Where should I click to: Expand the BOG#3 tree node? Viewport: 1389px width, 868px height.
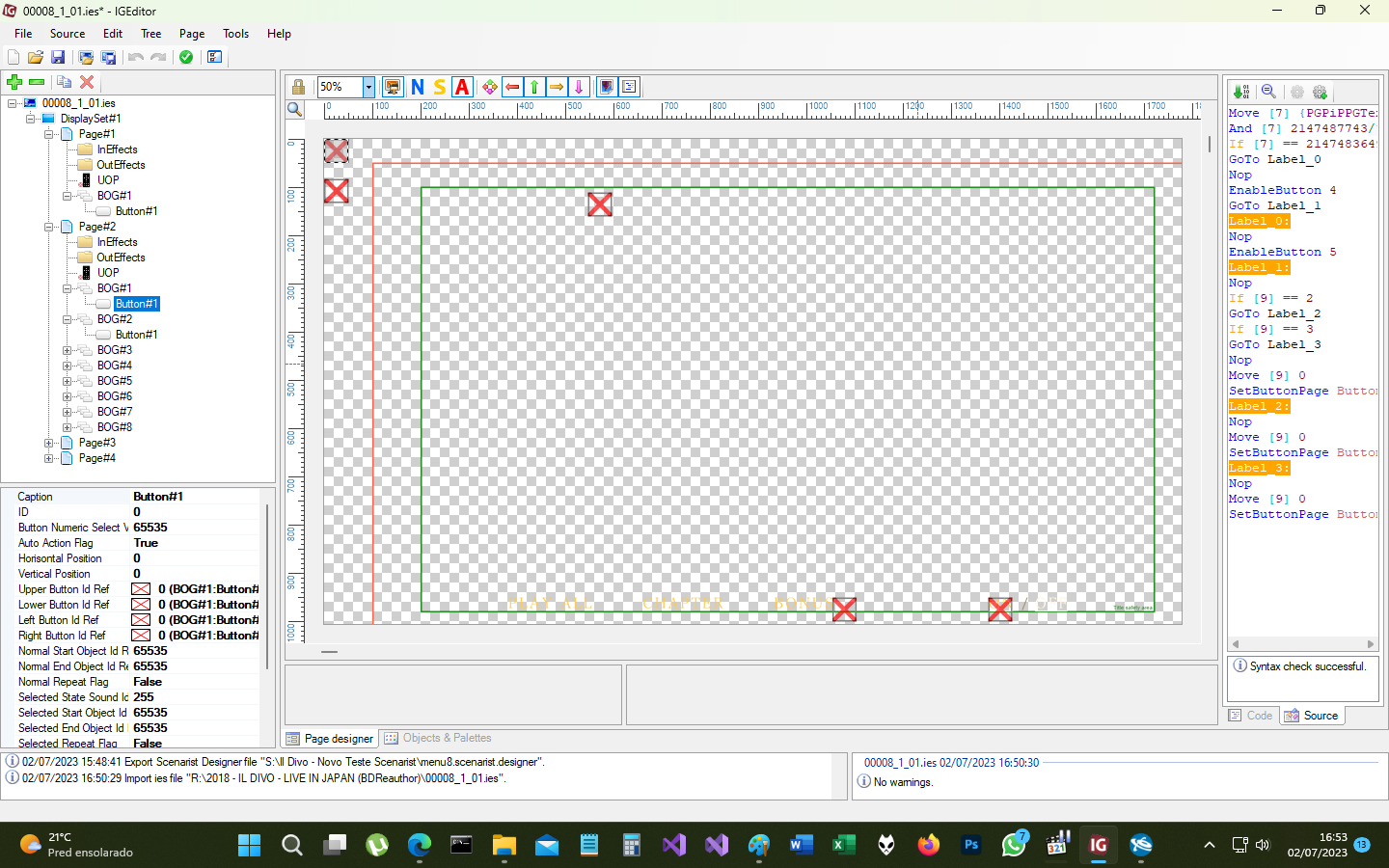tap(68, 350)
